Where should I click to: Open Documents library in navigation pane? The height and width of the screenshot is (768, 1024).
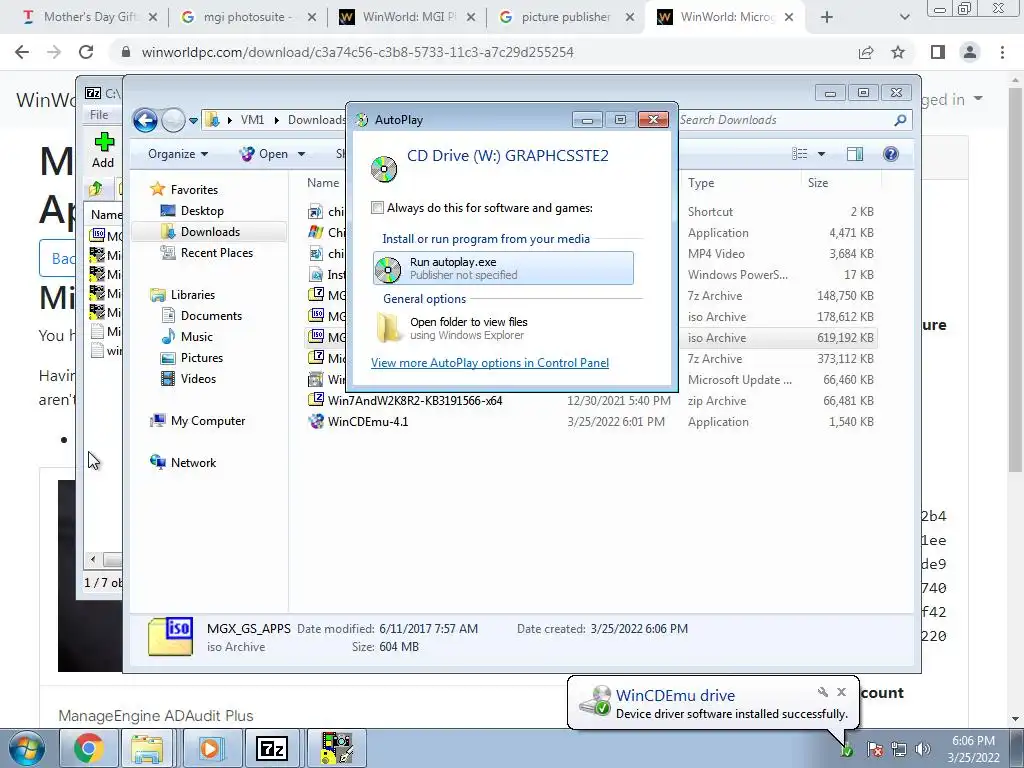click(211, 315)
